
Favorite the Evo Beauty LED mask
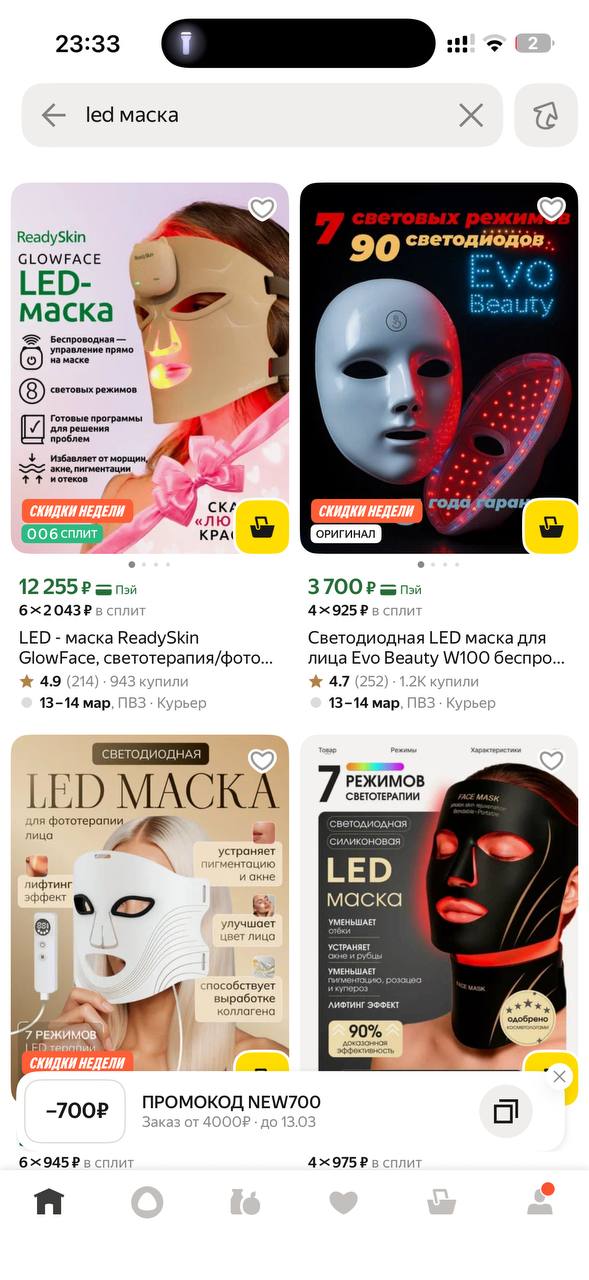(x=551, y=209)
